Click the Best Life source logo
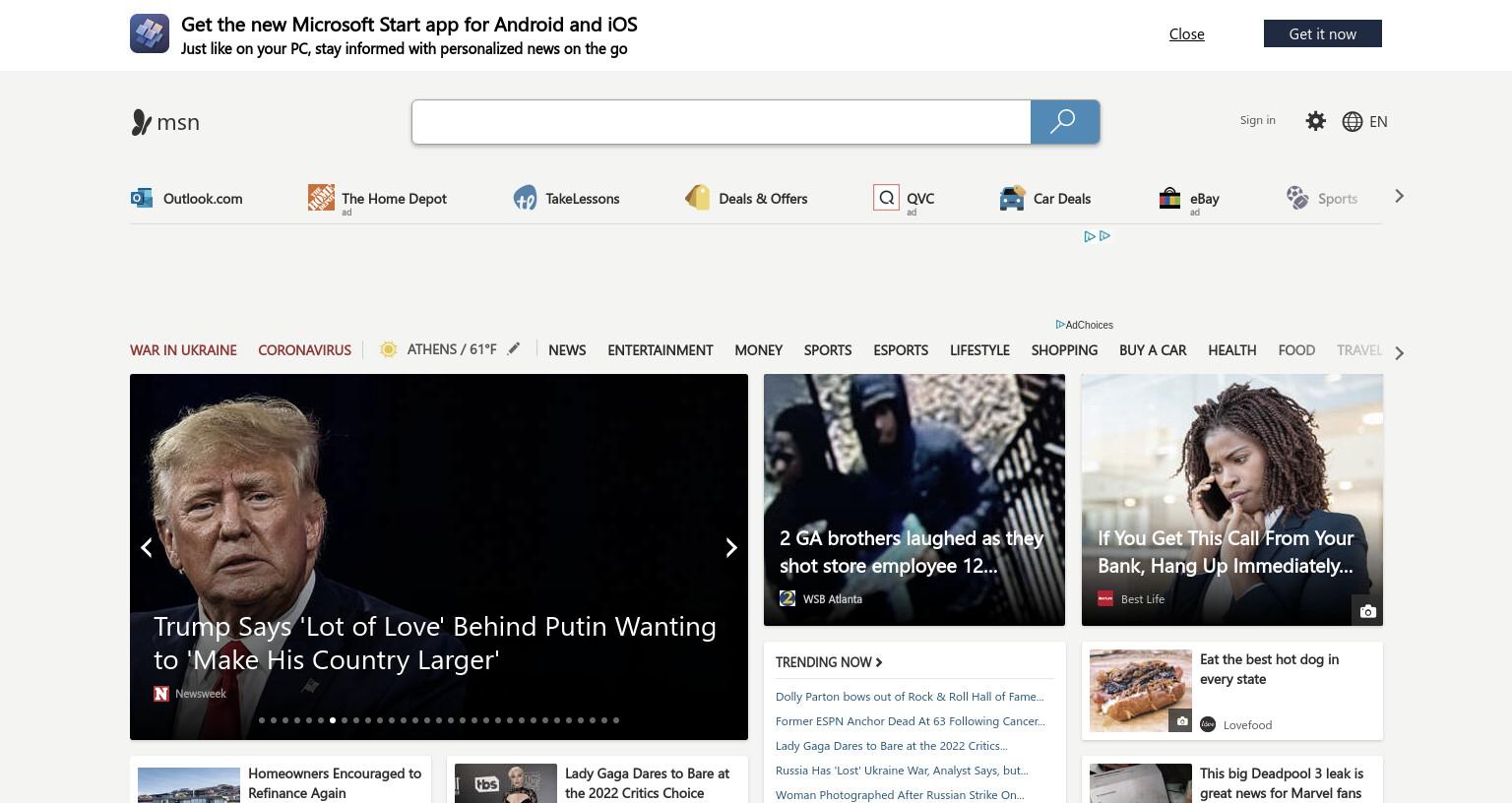 (1105, 598)
